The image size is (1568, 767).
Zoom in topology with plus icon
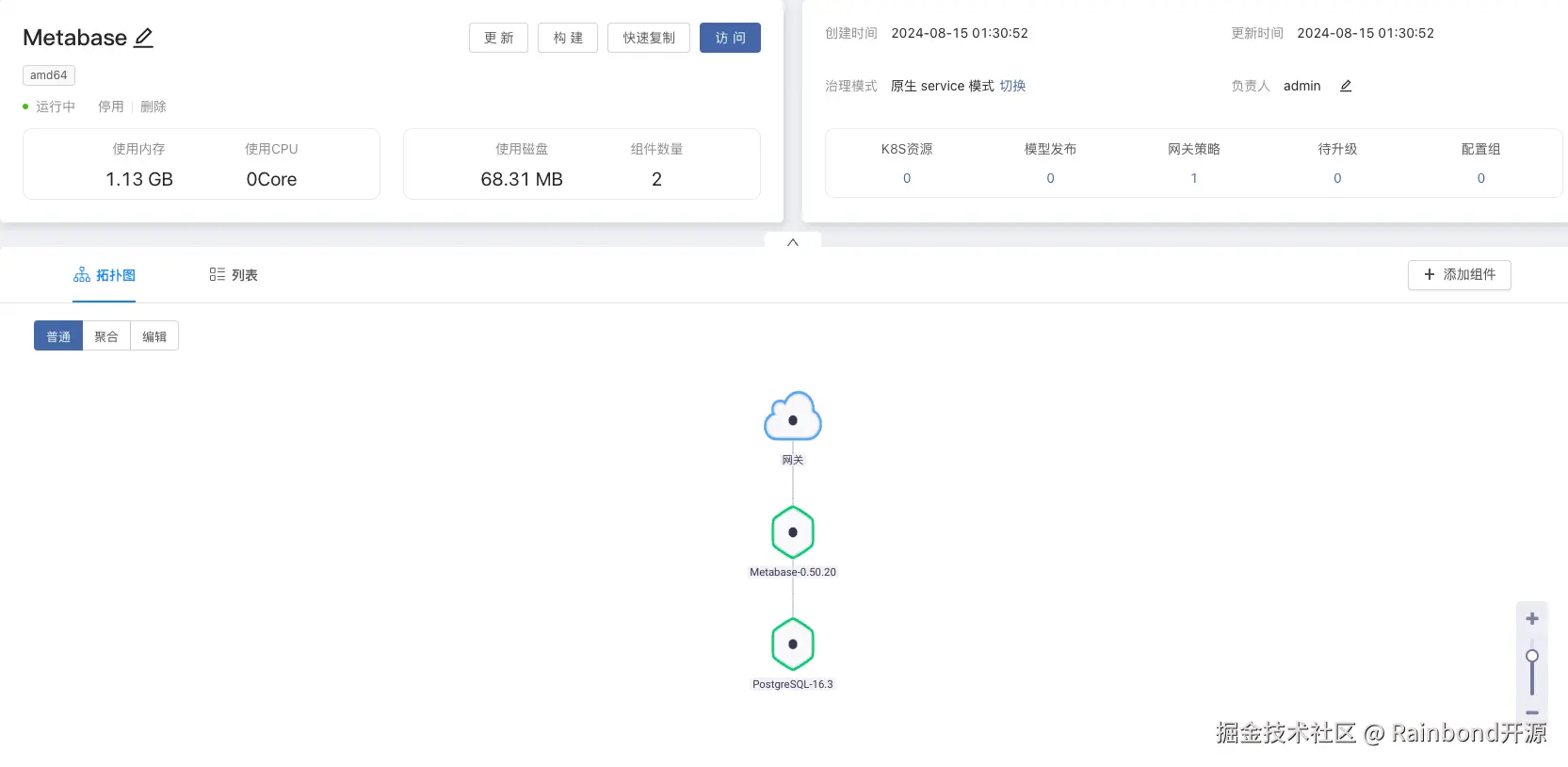point(1532,619)
